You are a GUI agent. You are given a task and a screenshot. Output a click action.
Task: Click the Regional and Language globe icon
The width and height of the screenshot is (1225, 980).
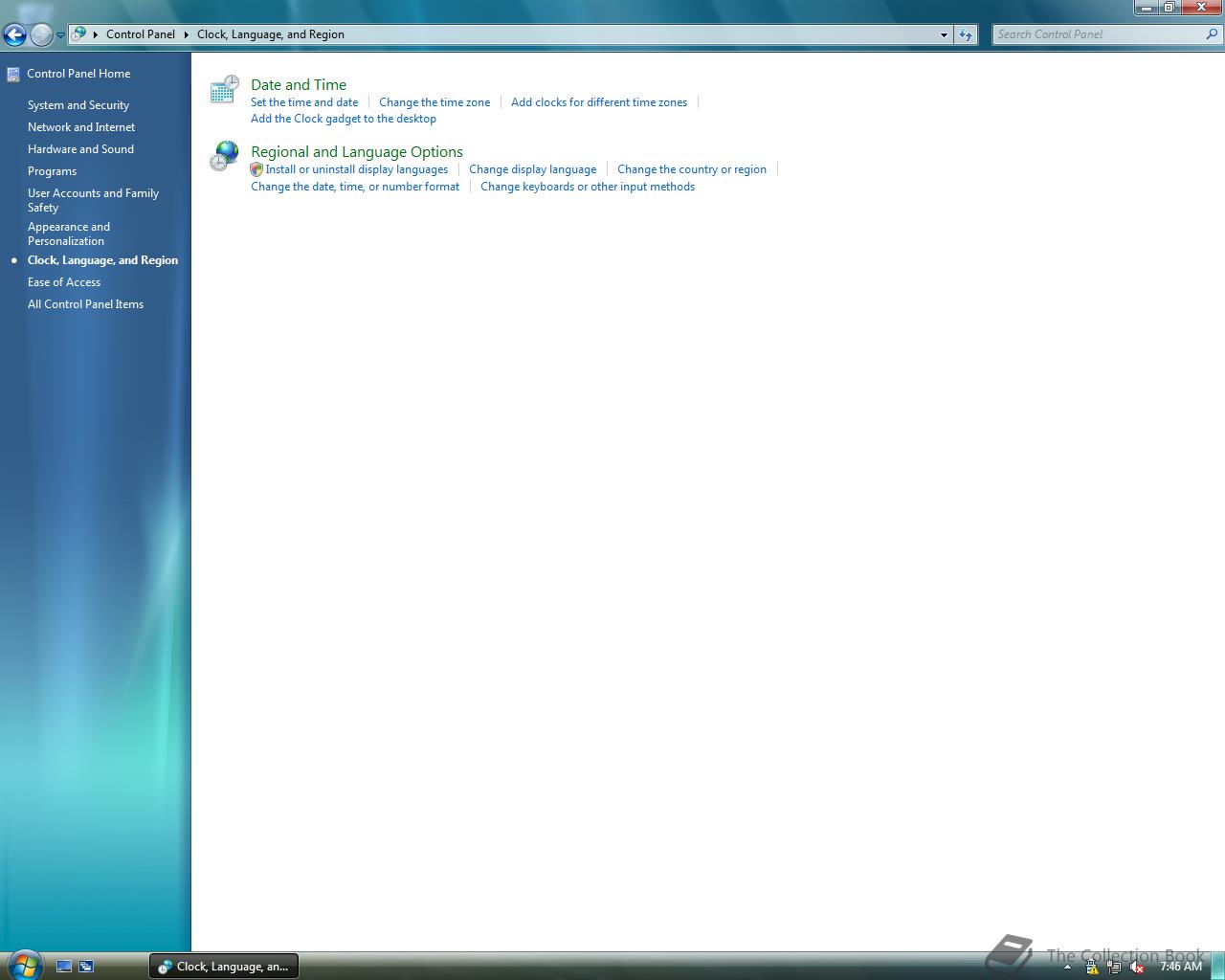point(224,156)
